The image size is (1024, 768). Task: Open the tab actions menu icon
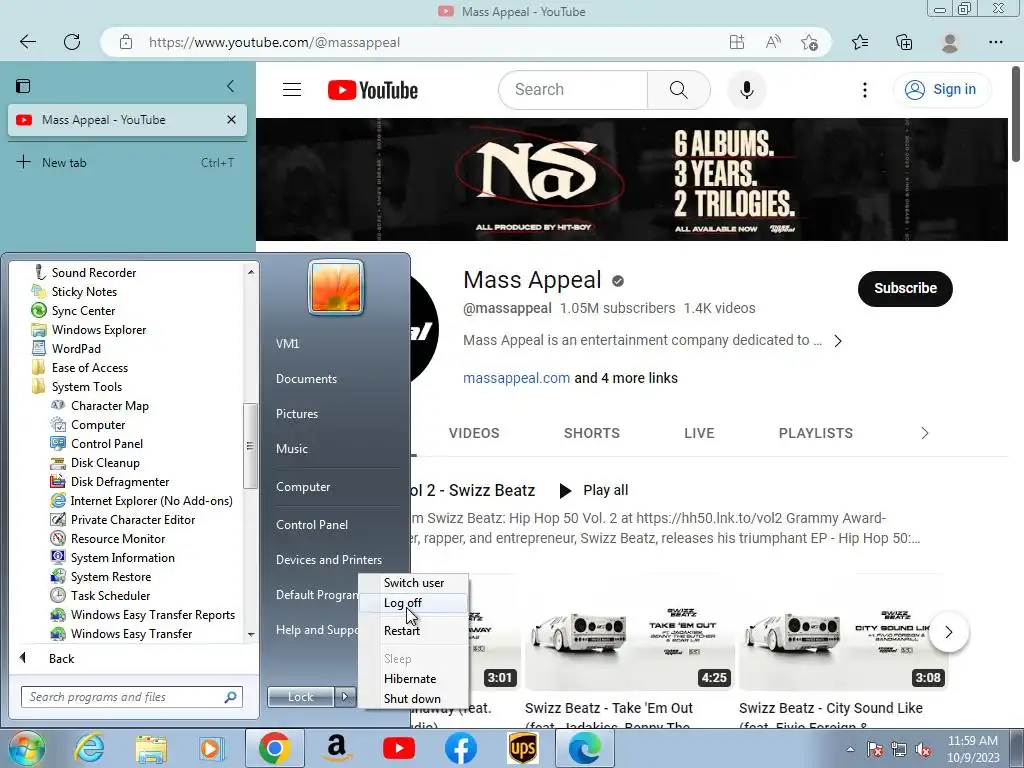point(24,86)
